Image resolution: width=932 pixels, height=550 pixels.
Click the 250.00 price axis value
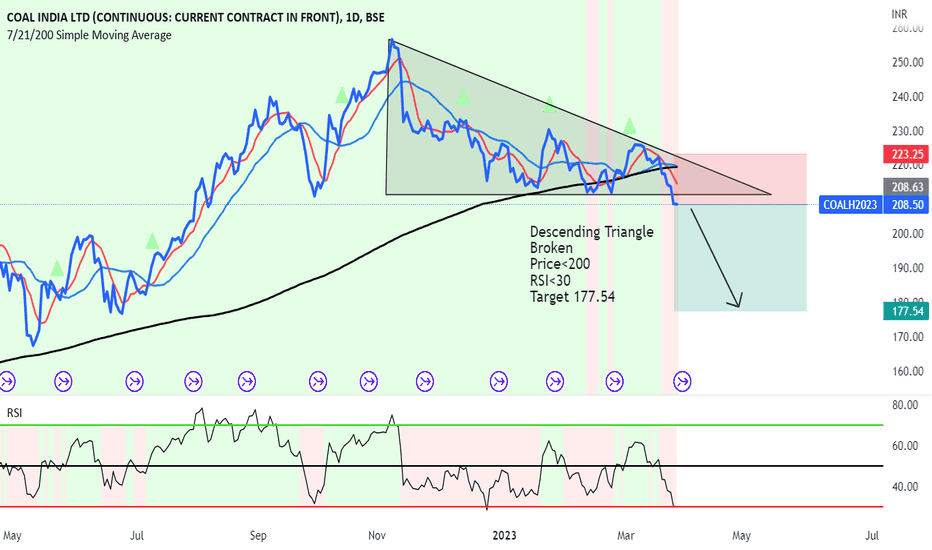[x=908, y=62]
